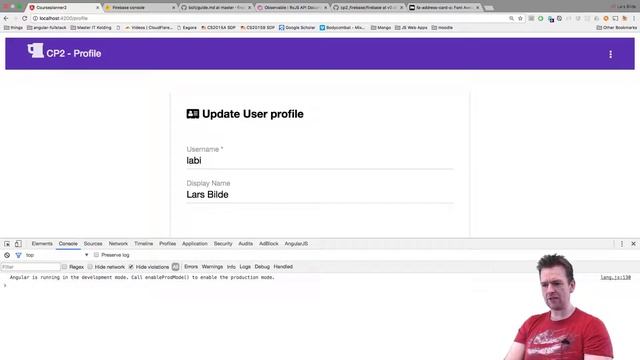This screenshot has width=640, height=360.
Task: Open the top context dropdown in the console
Action: 57,255
